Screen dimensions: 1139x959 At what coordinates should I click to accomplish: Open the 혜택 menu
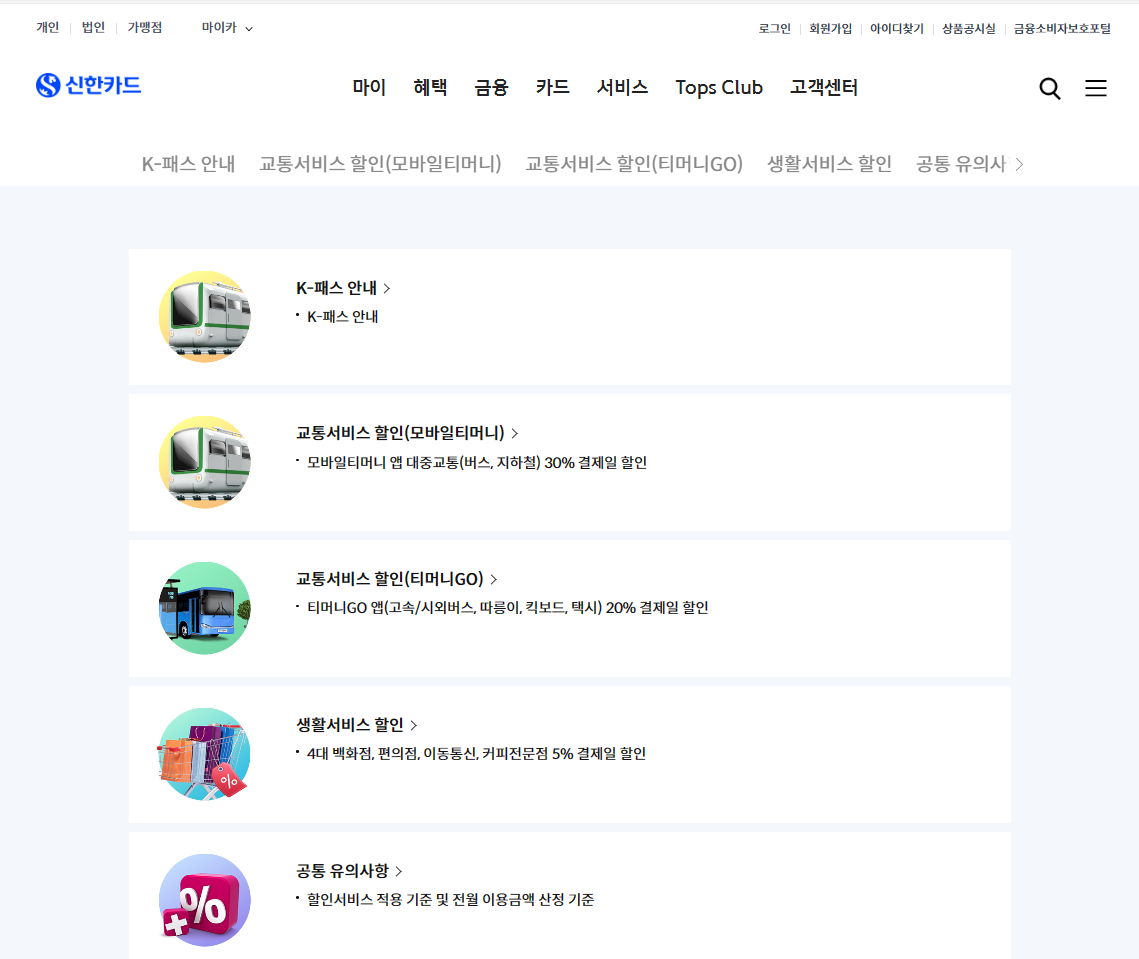[x=430, y=88]
